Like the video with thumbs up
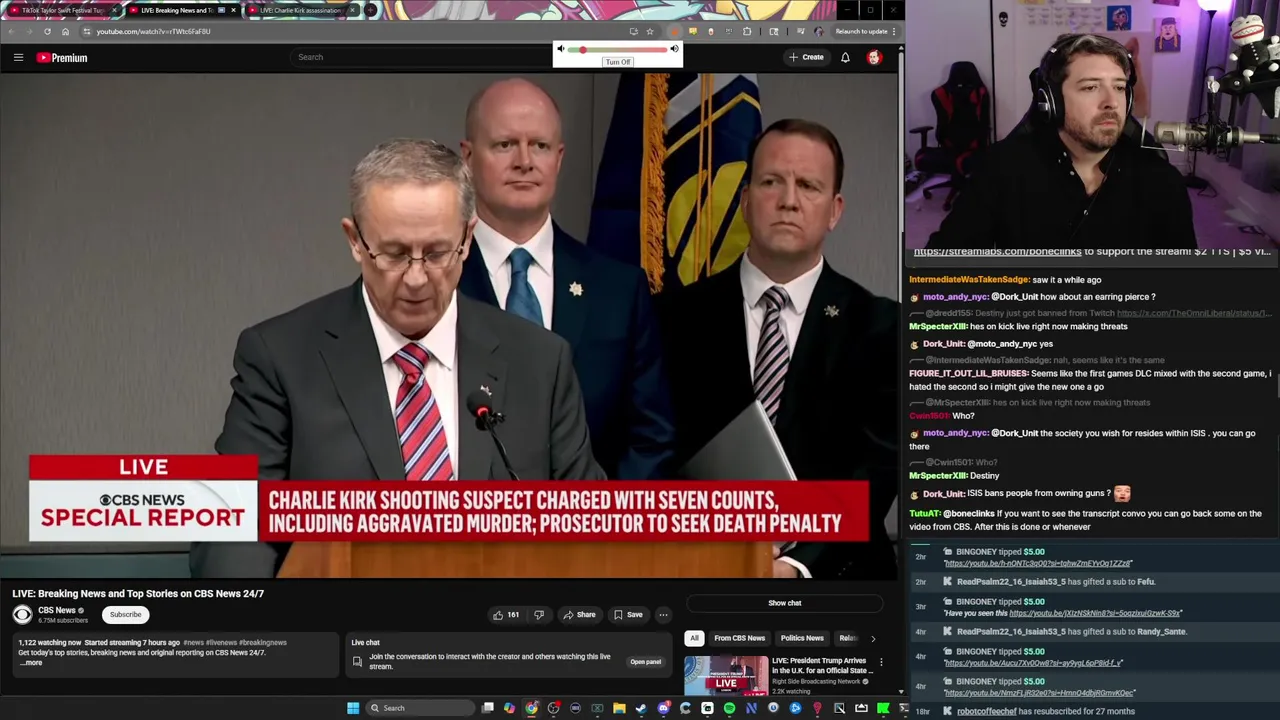This screenshot has height=720, width=1280. coord(505,615)
